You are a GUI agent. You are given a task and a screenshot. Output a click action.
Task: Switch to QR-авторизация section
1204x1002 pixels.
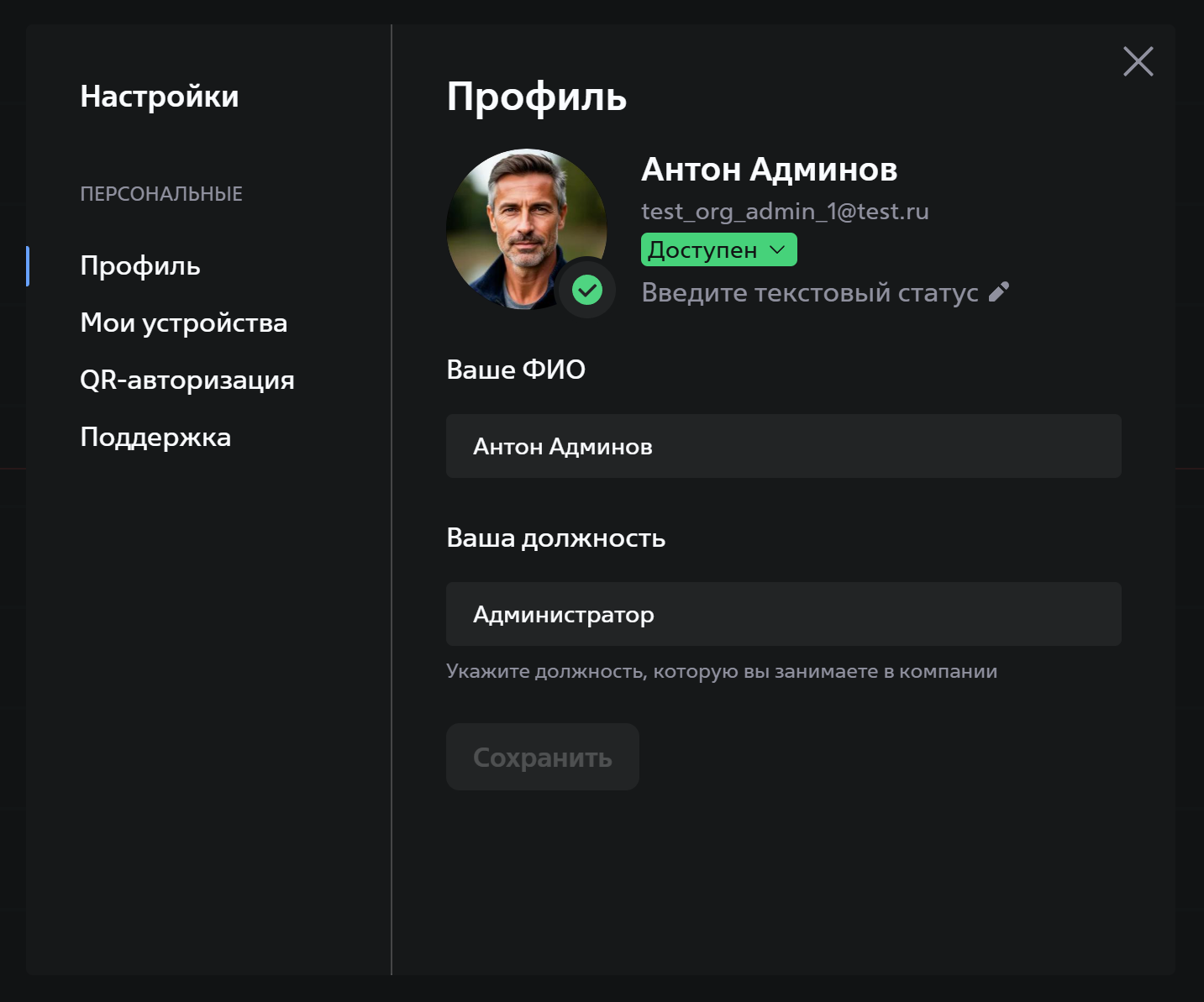click(x=187, y=380)
